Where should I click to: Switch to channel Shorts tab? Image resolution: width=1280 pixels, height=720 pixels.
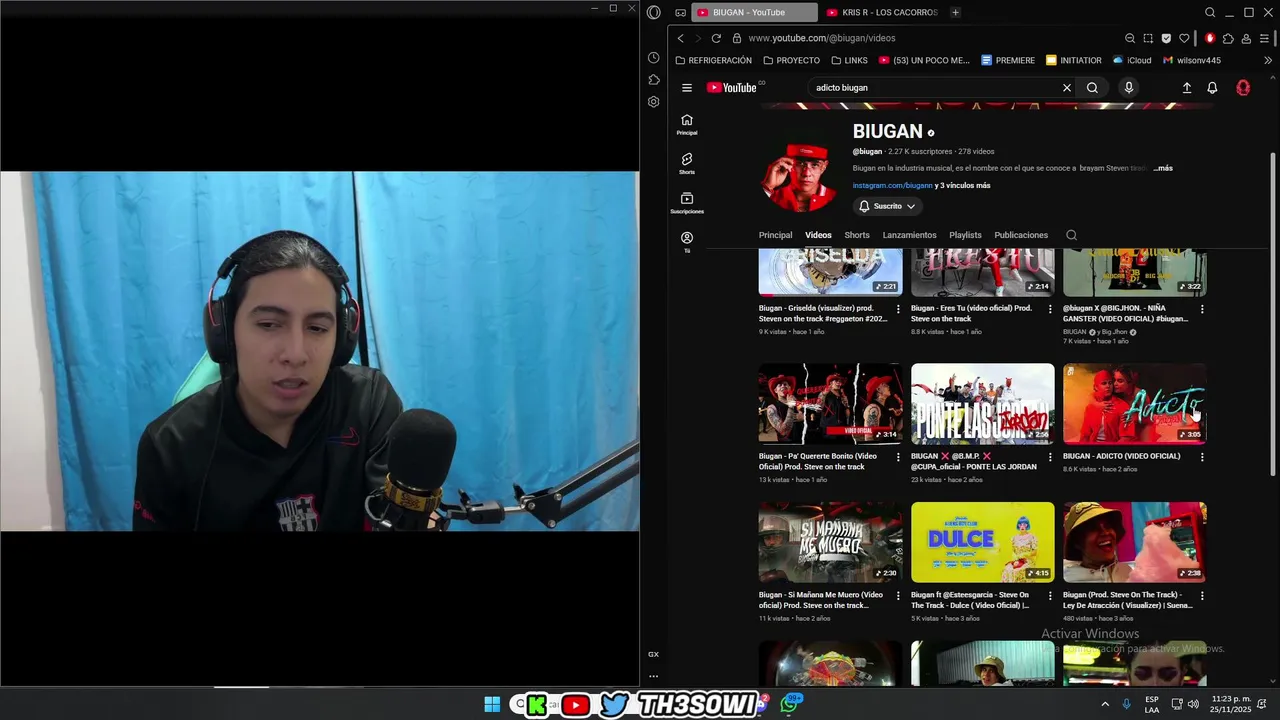click(x=857, y=235)
